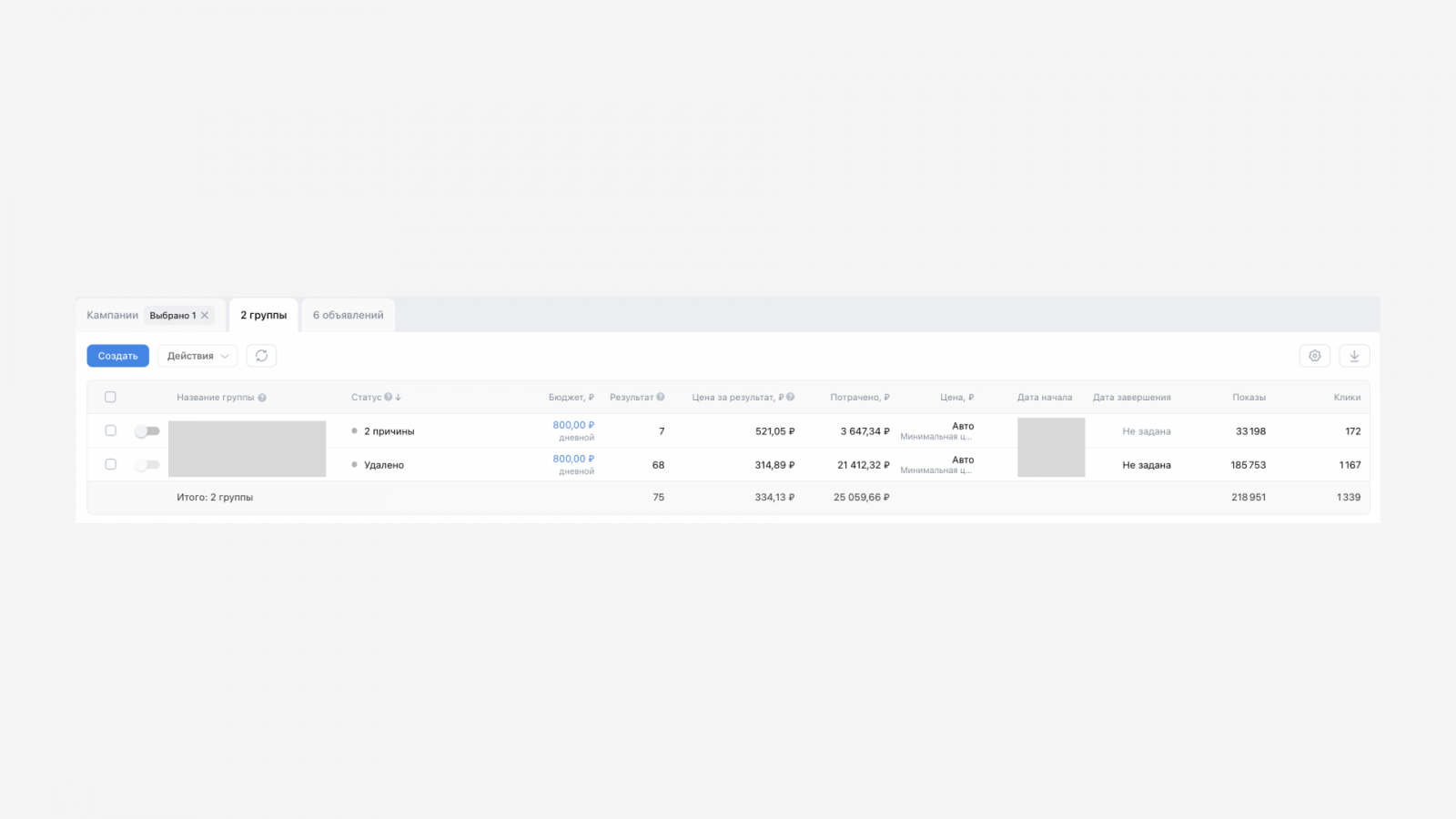Click the 800,00 ₽ budget in 'Удалено' row
Image resolution: width=1456 pixels, height=819 pixels.
point(573,459)
